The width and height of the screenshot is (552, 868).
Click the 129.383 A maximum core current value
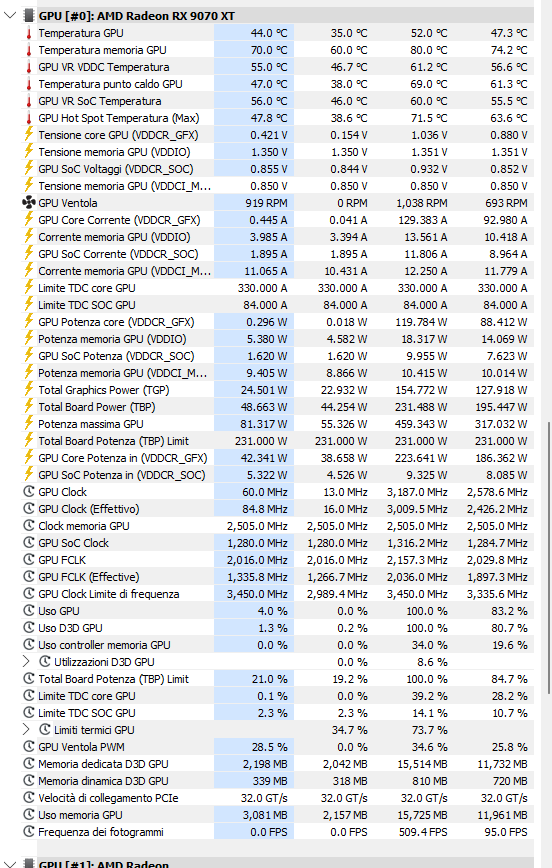(x=422, y=220)
